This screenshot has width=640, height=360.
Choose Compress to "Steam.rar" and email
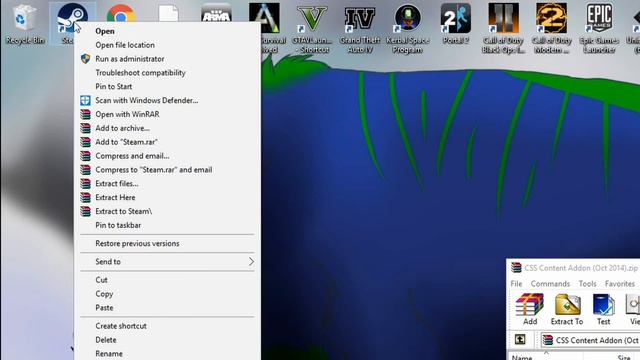(x=167, y=170)
